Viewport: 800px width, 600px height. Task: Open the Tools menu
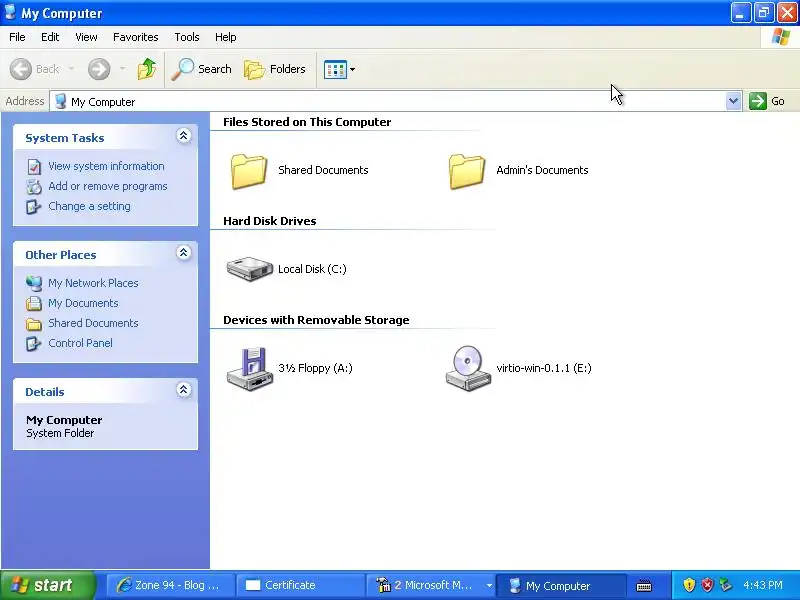pos(187,37)
